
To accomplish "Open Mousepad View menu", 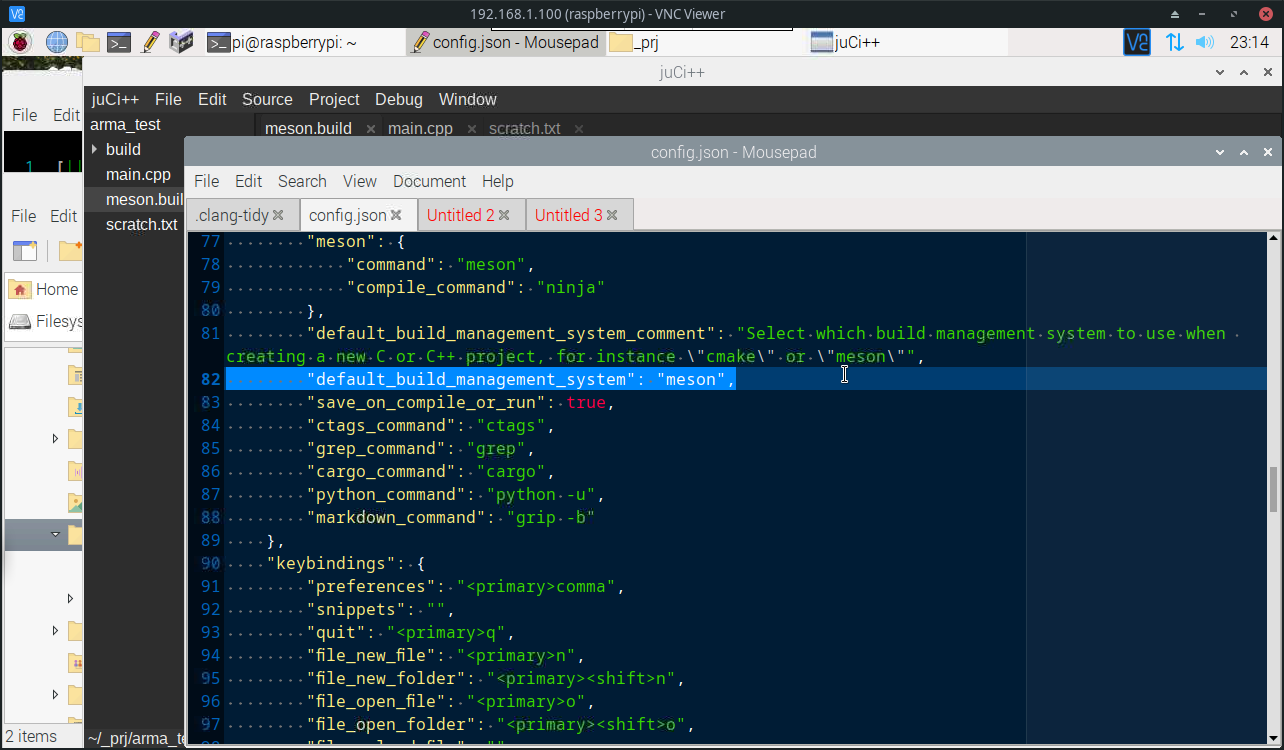I will click(360, 181).
